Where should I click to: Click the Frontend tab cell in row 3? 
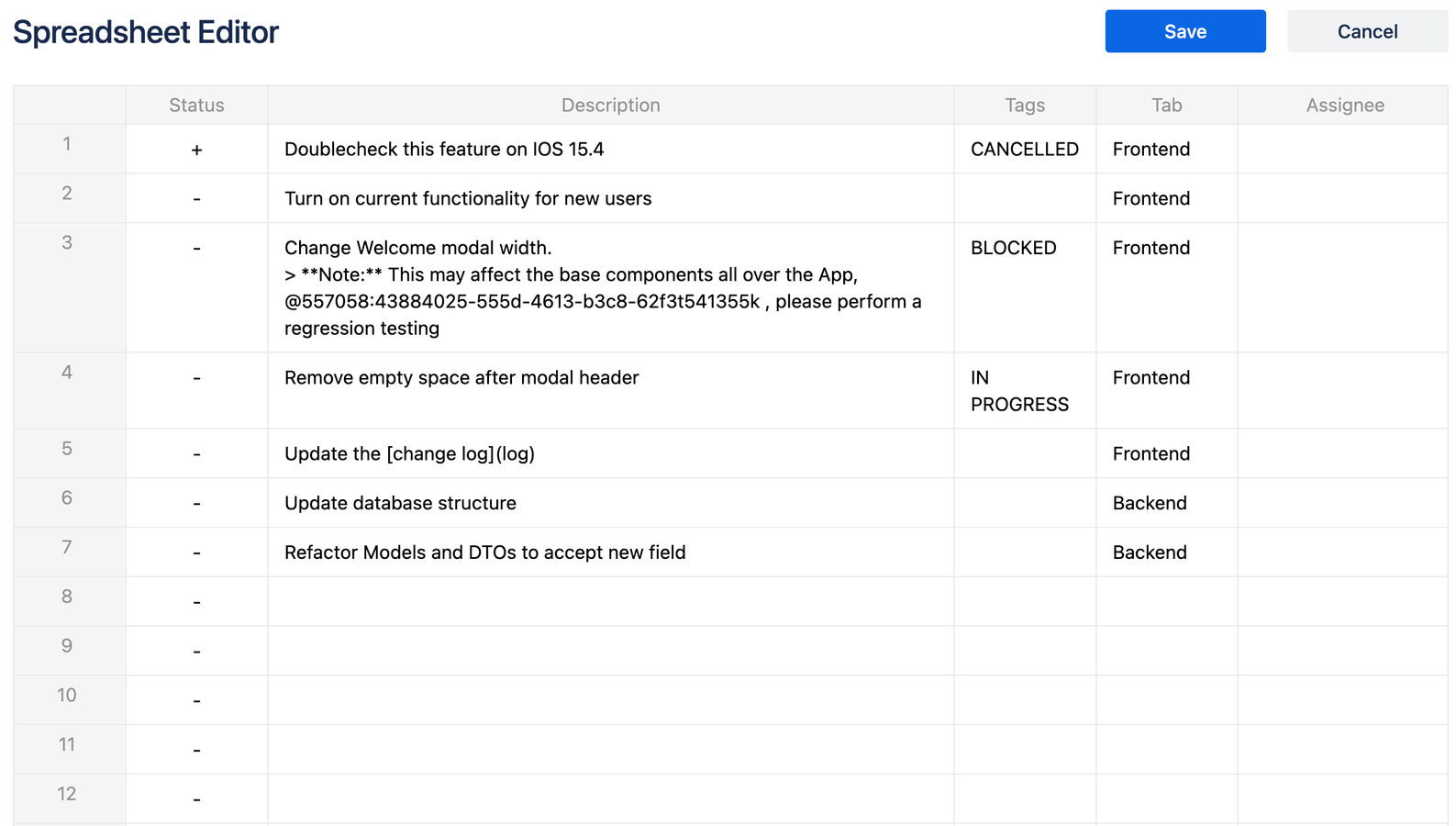click(1167, 287)
